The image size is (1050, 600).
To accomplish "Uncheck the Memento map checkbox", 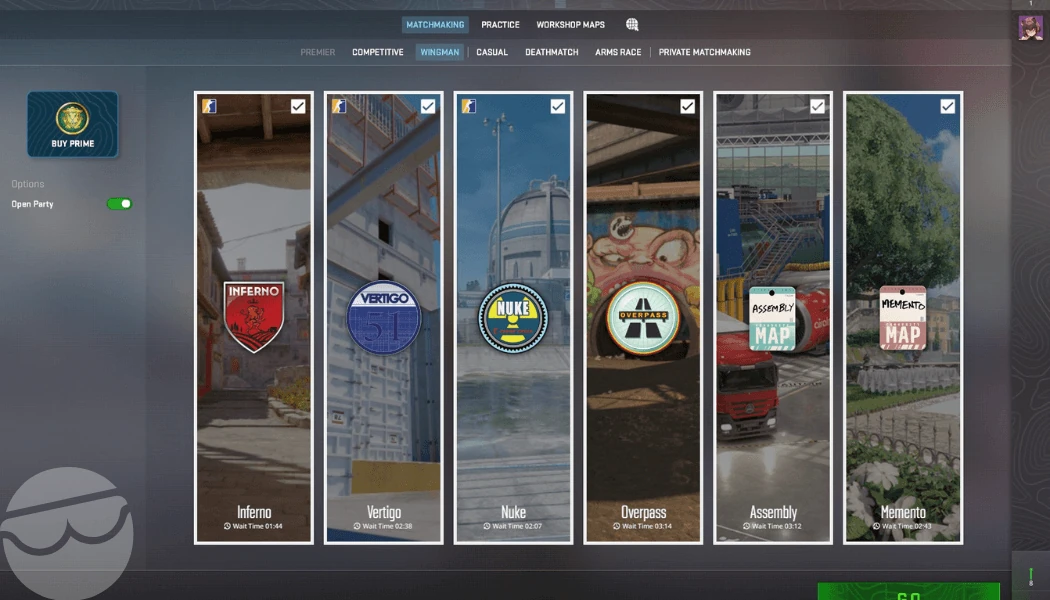I will pyautogui.click(x=948, y=106).
